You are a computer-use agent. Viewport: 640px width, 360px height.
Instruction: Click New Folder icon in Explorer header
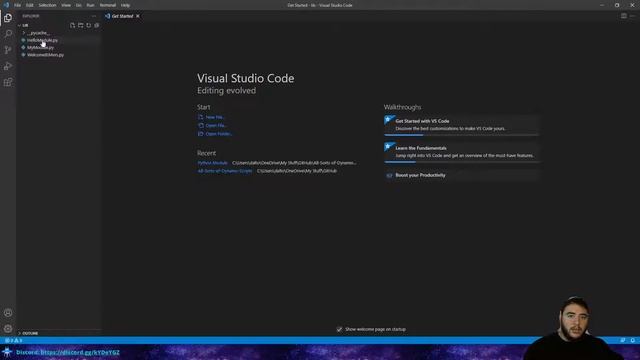click(81, 25)
